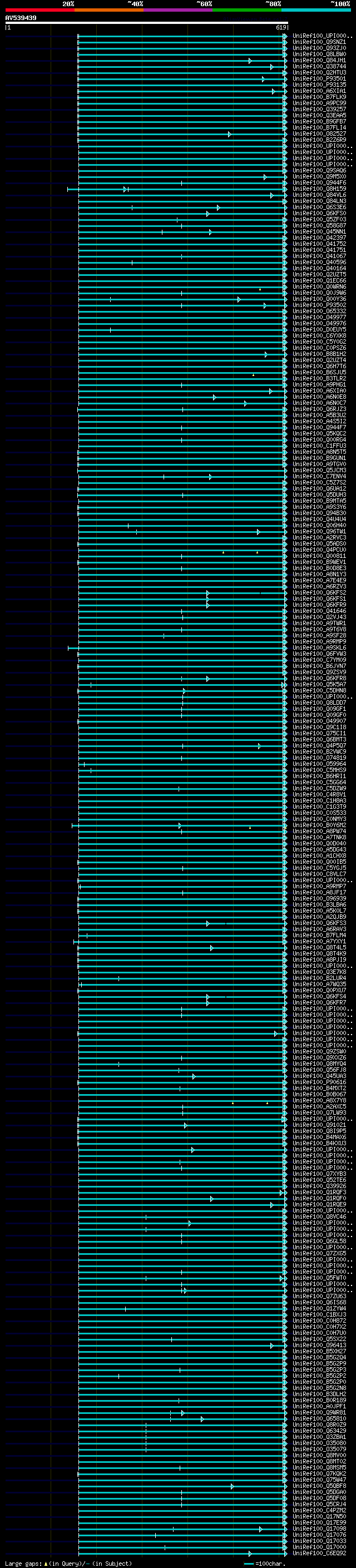Select the UniRef100_Q9SAQ6 label
The height and width of the screenshot is (1568, 356).
pyautogui.click(x=319, y=170)
